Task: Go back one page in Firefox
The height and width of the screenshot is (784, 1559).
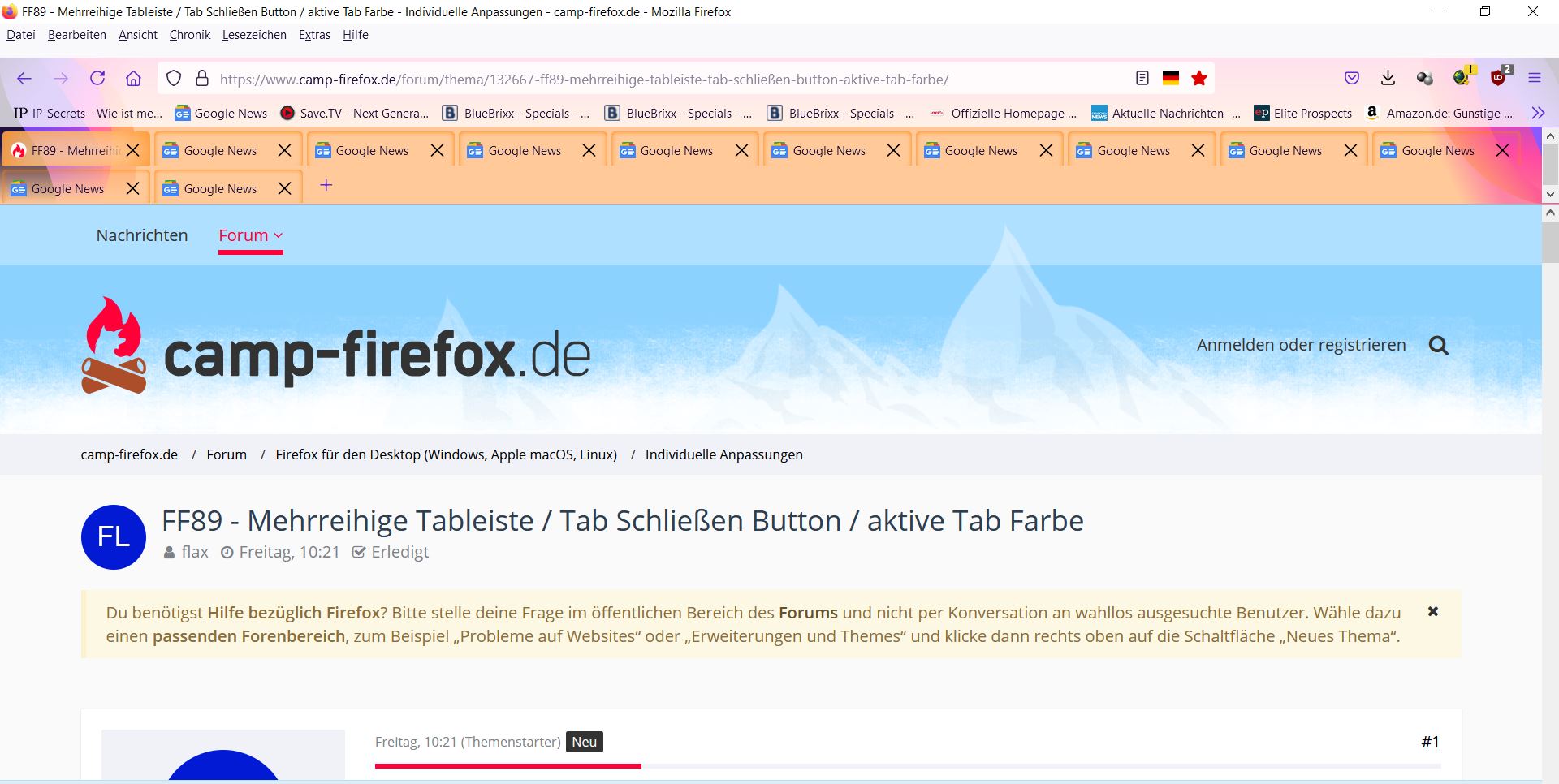Action: (24, 79)
